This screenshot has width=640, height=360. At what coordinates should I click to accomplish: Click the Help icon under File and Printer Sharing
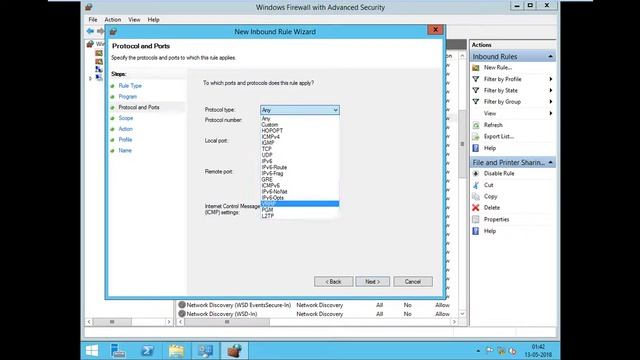tap(476, 231)
